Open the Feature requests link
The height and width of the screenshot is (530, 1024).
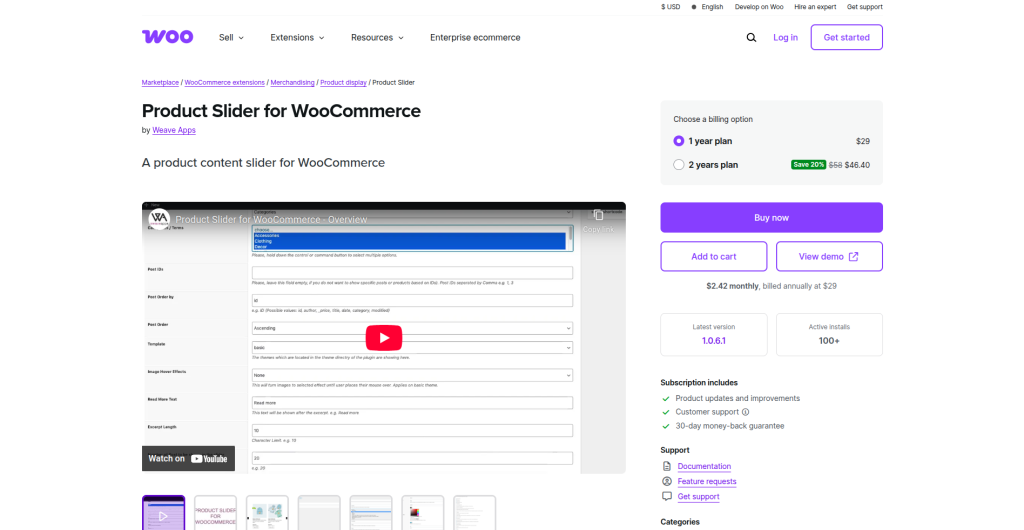coord(707,481)
